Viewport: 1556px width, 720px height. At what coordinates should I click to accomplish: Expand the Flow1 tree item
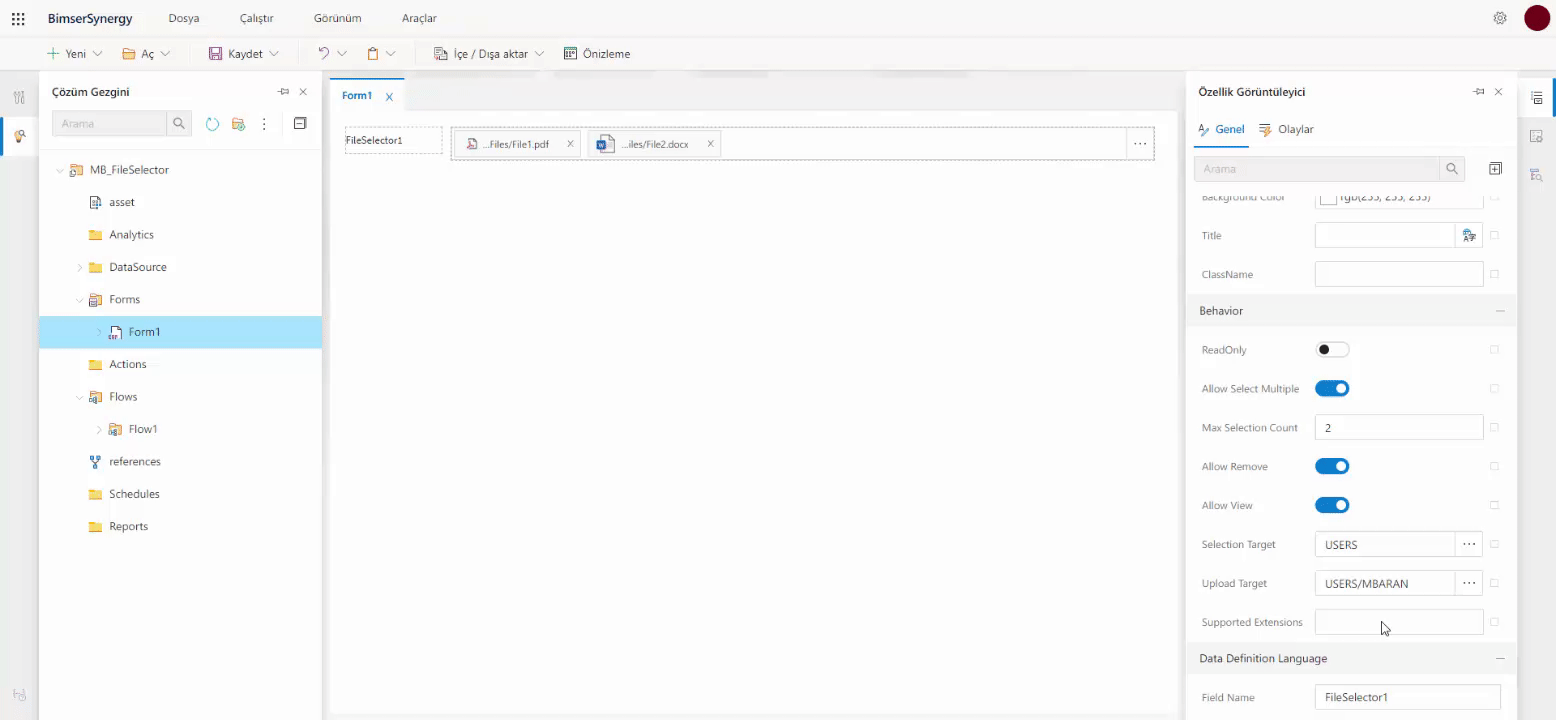(97, 428)
